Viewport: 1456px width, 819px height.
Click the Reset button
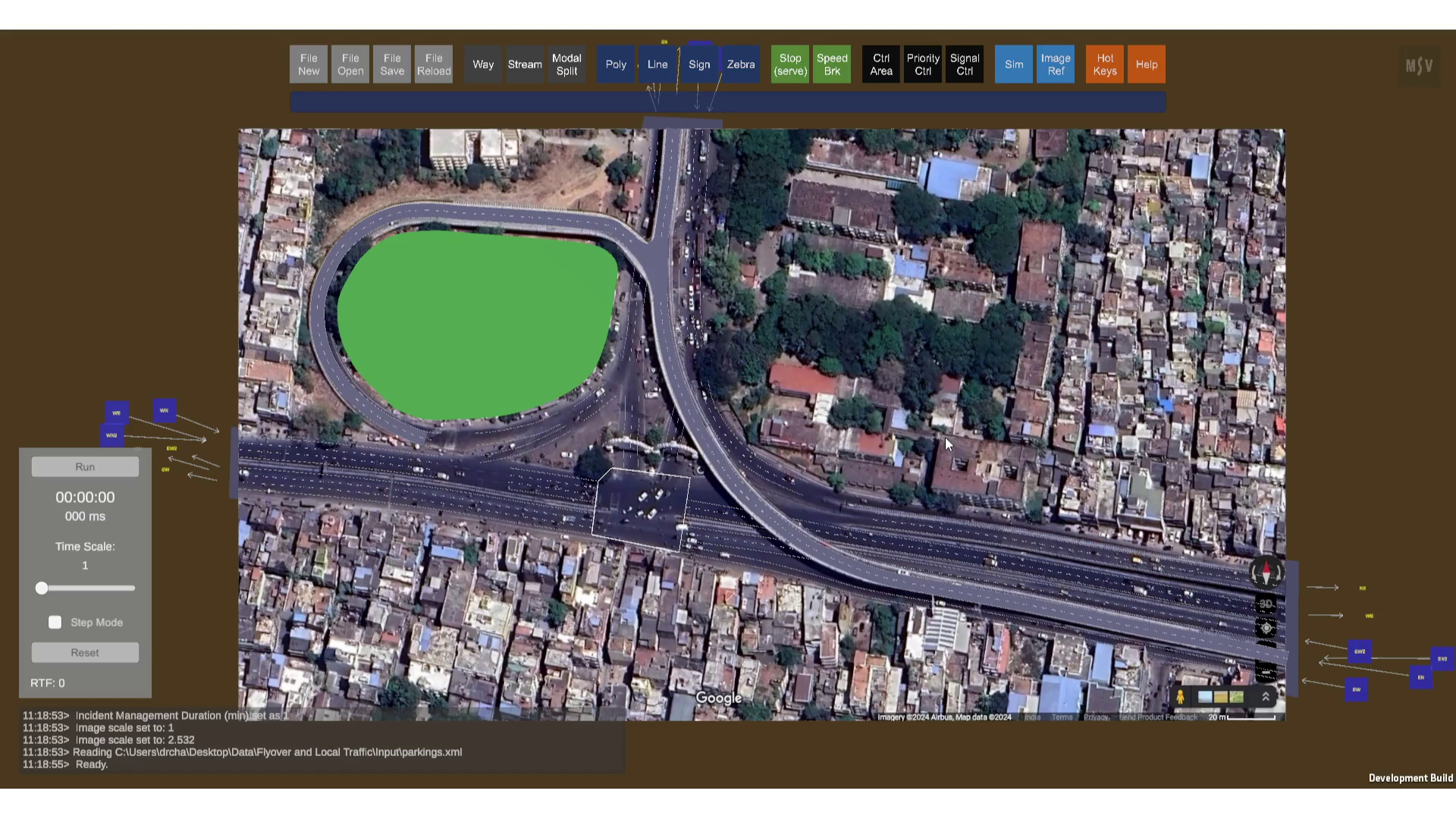[85, 653]
